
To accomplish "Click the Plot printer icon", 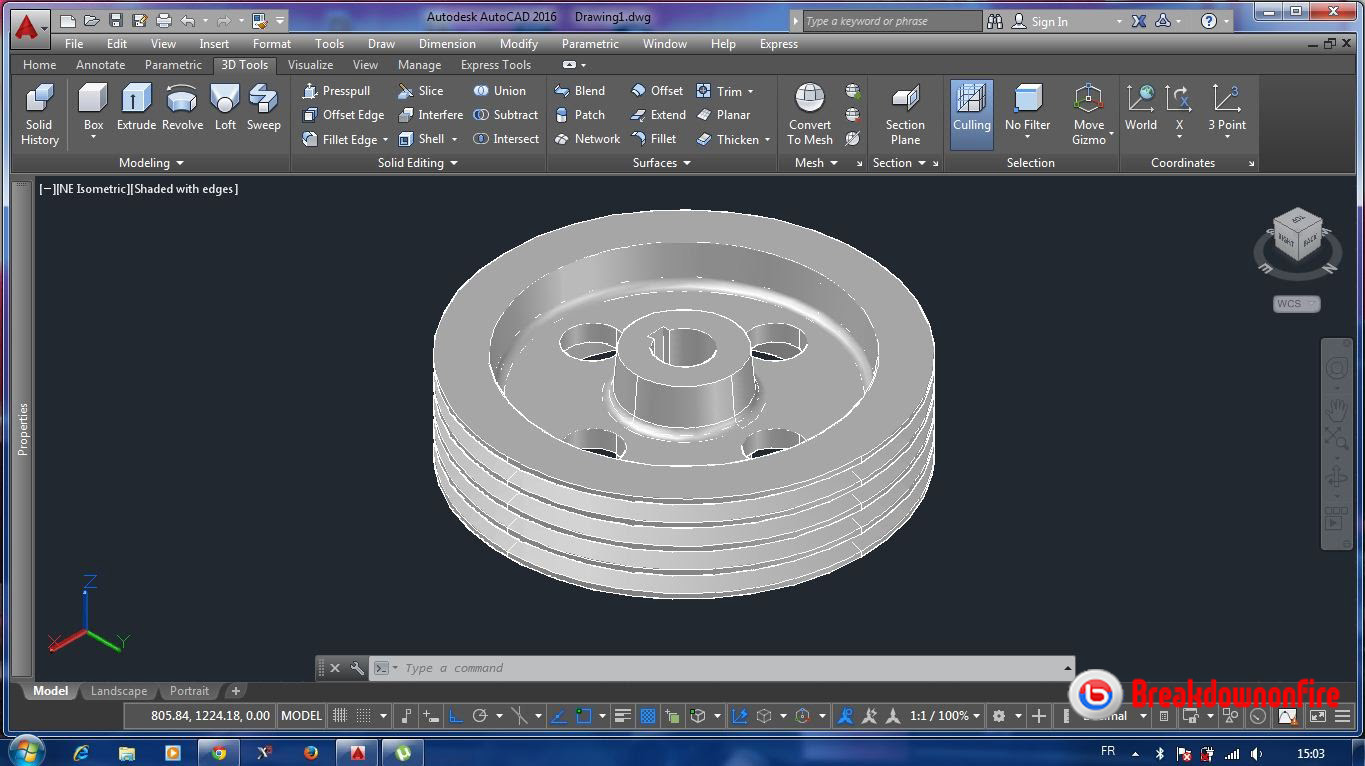I will (163, 20).
